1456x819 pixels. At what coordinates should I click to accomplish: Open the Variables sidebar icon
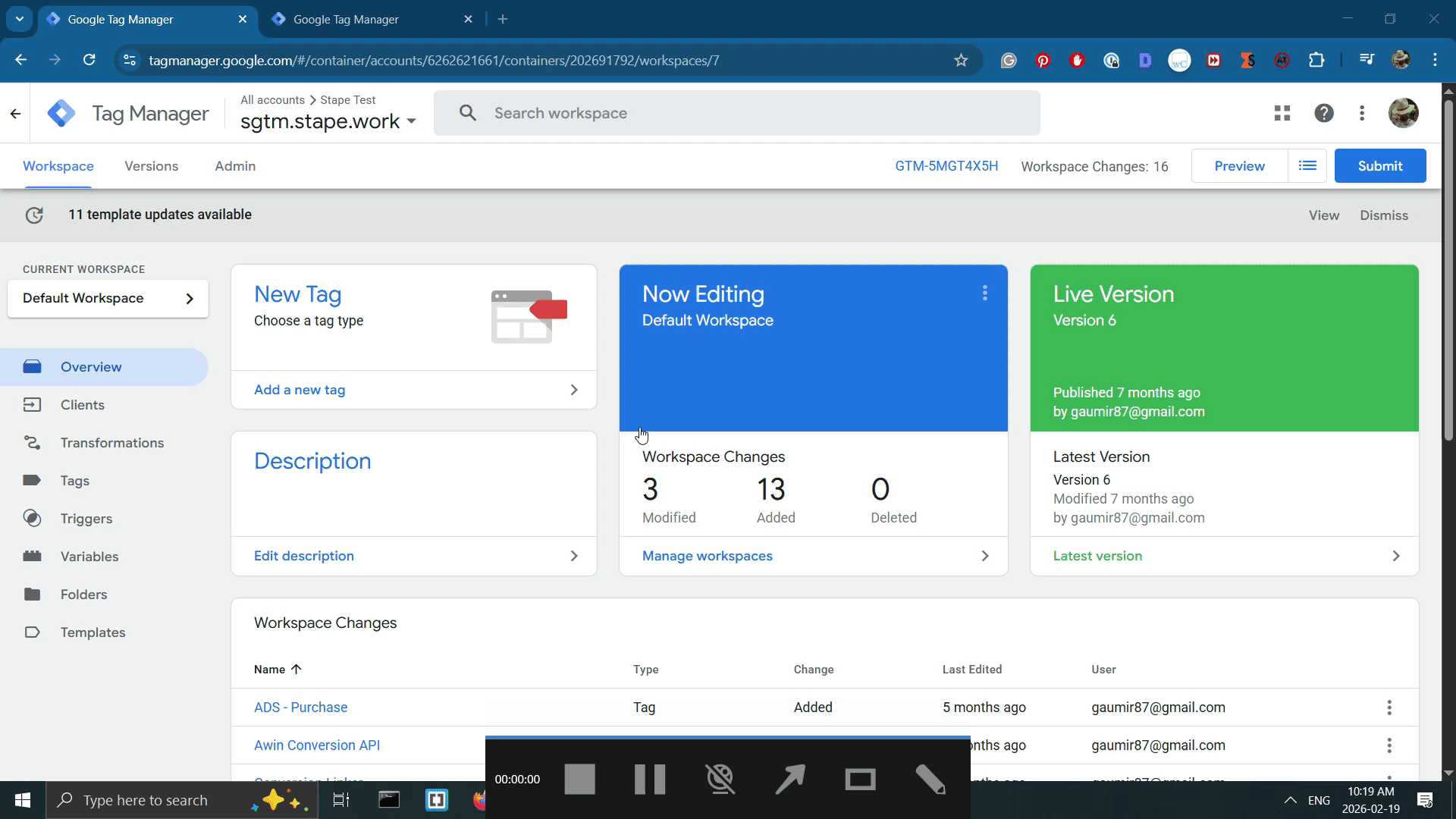tap(33, 556)
